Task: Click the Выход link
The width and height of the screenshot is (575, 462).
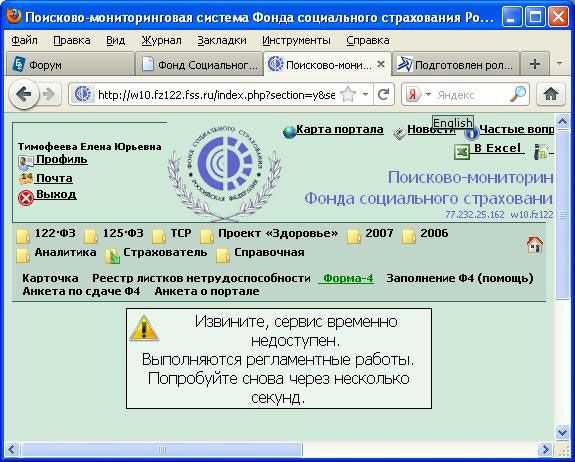Action: [x=56, y=194]
